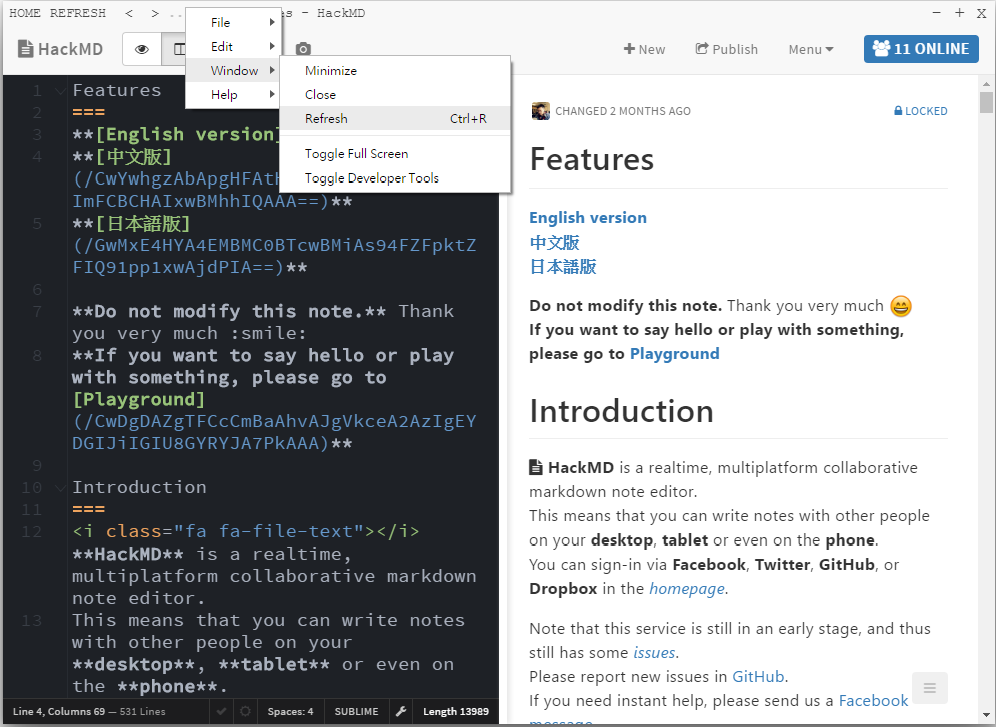Image resolution: width=996 pixels, height=727 pixels.
Task: Open the Facebook link
Action: pos(873,701)
